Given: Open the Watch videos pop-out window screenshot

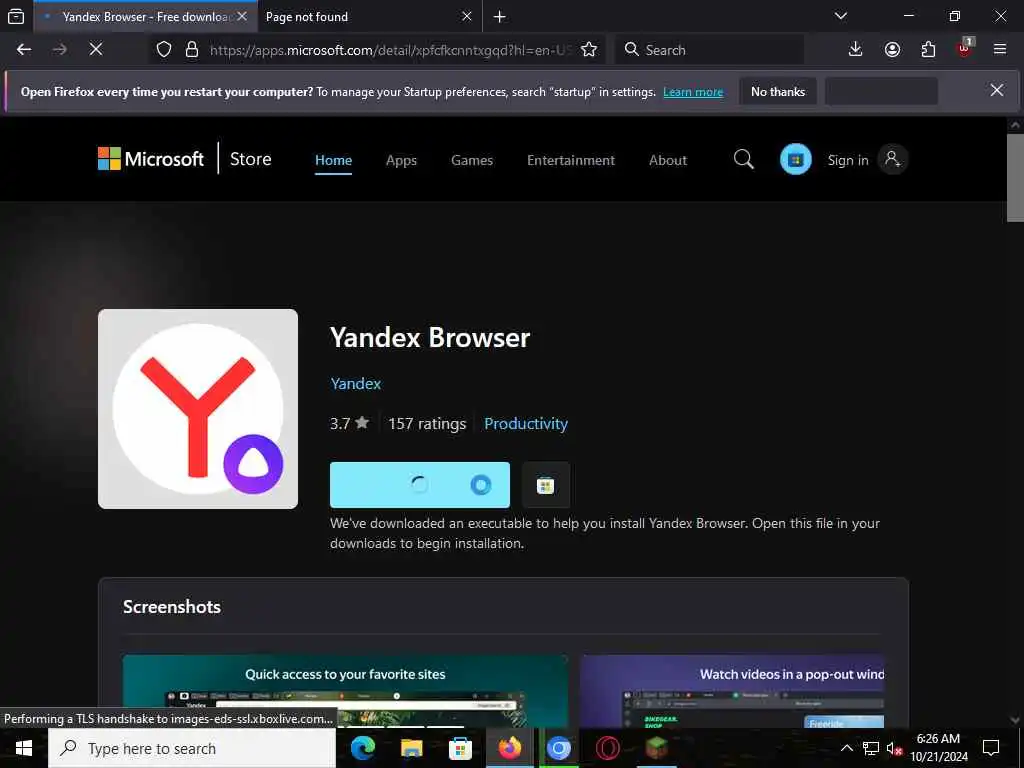Looking at the screenshot, I should point(732,691).
